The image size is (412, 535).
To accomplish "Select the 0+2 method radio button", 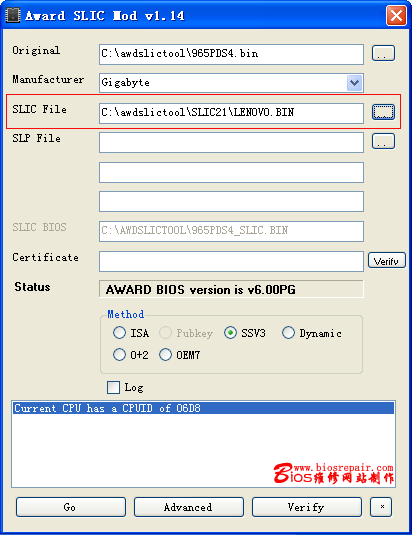I will 119,355.
